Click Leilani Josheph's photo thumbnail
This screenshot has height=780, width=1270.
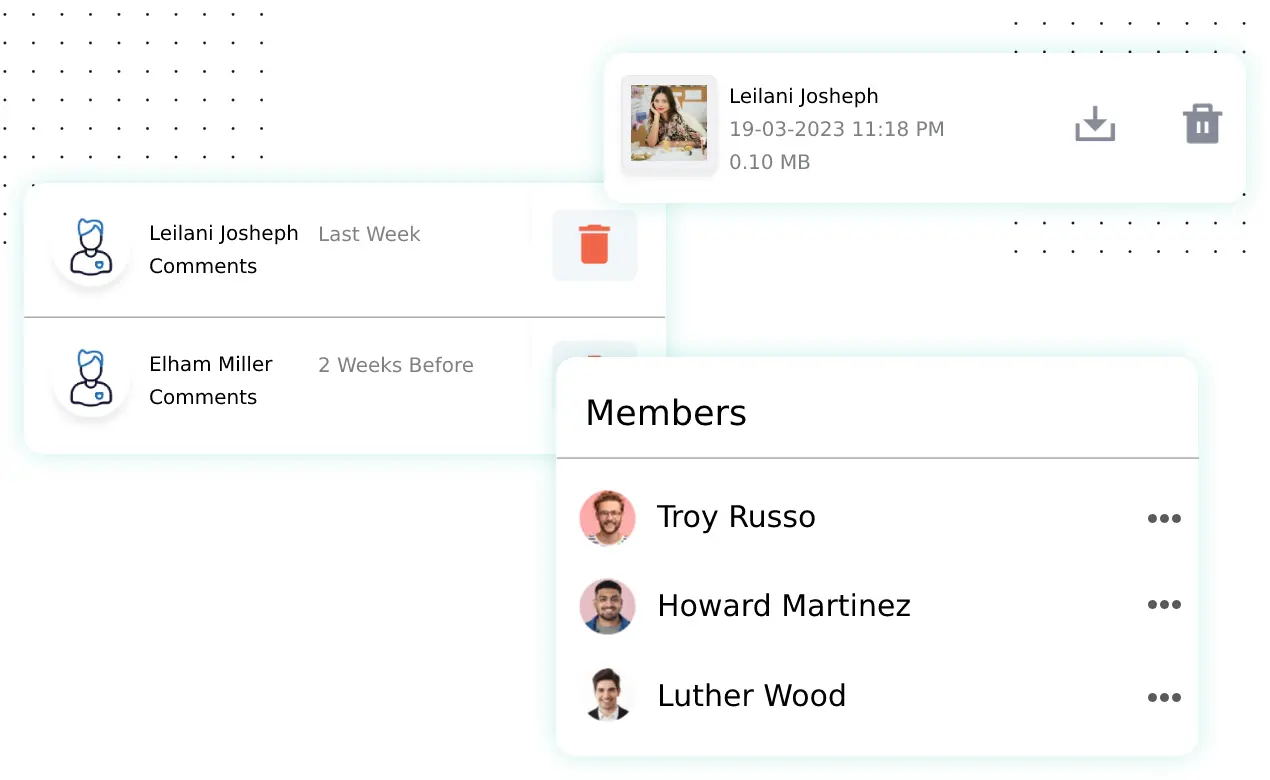pos(668,124)
